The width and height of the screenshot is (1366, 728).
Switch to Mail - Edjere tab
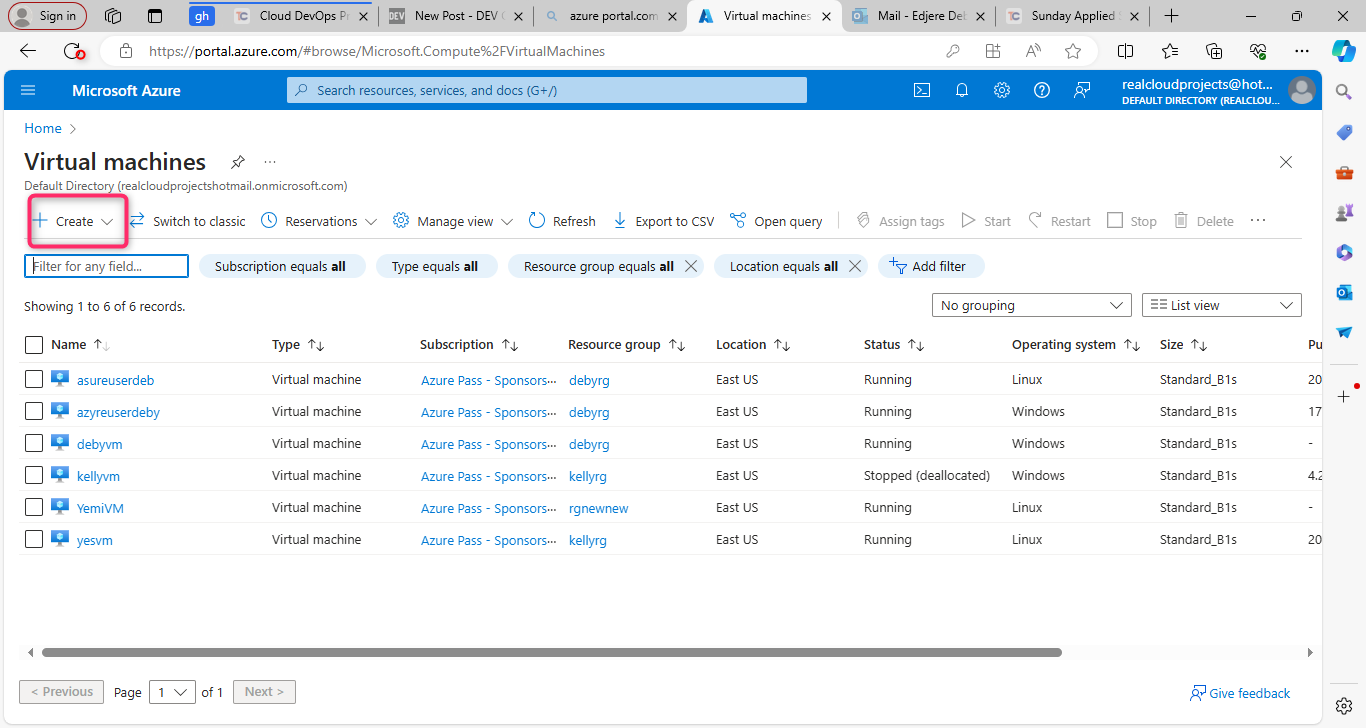(x=919, y=16)
